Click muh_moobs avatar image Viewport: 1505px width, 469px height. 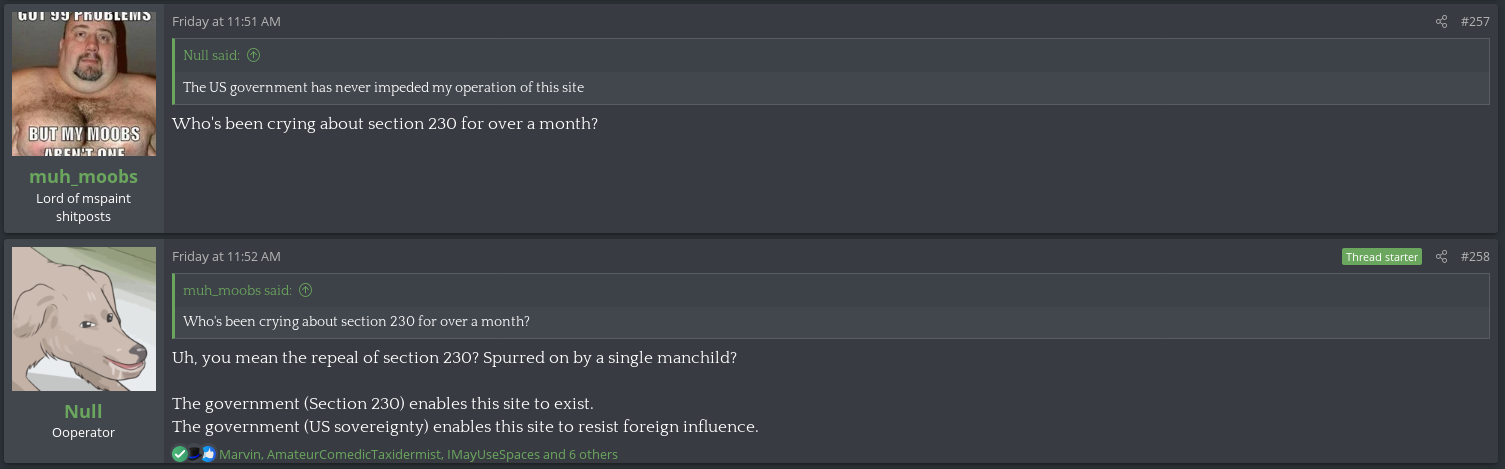[84, 84]
